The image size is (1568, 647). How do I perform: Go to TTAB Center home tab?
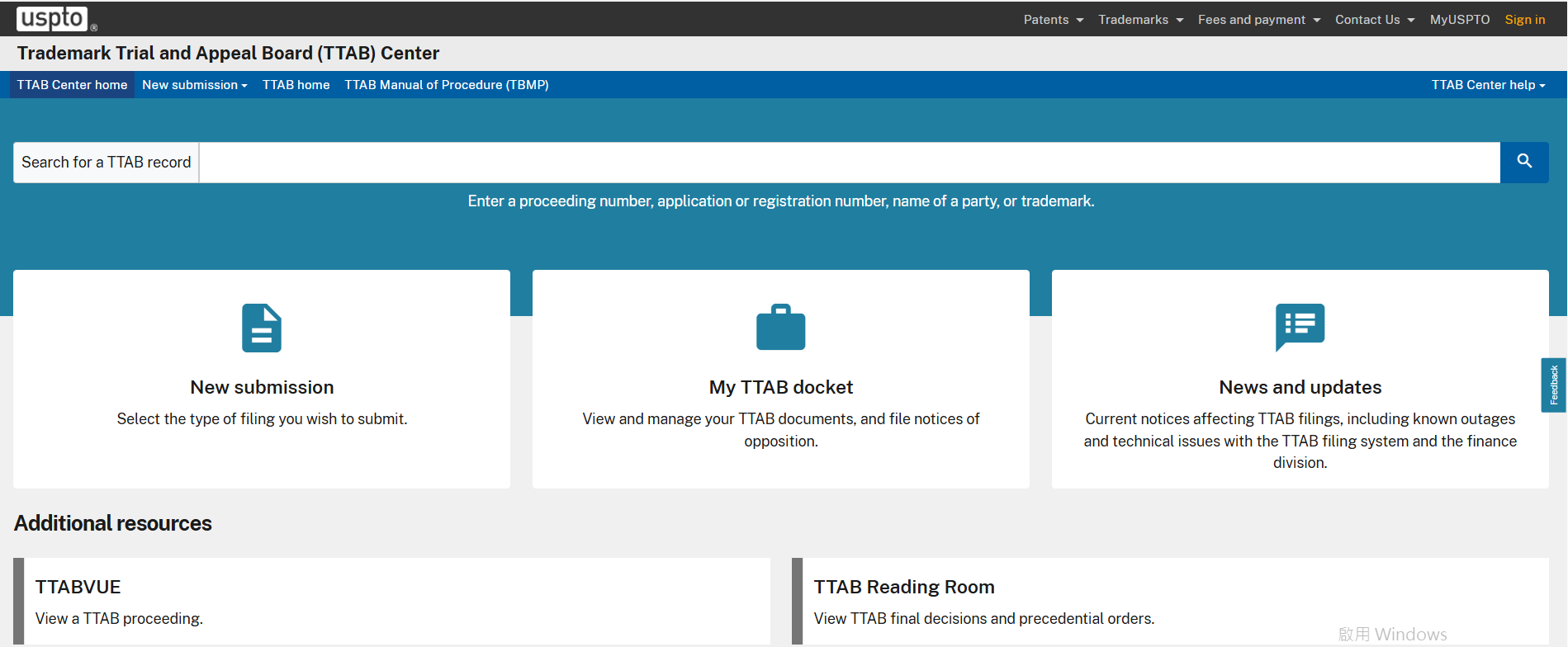(73, 85)
